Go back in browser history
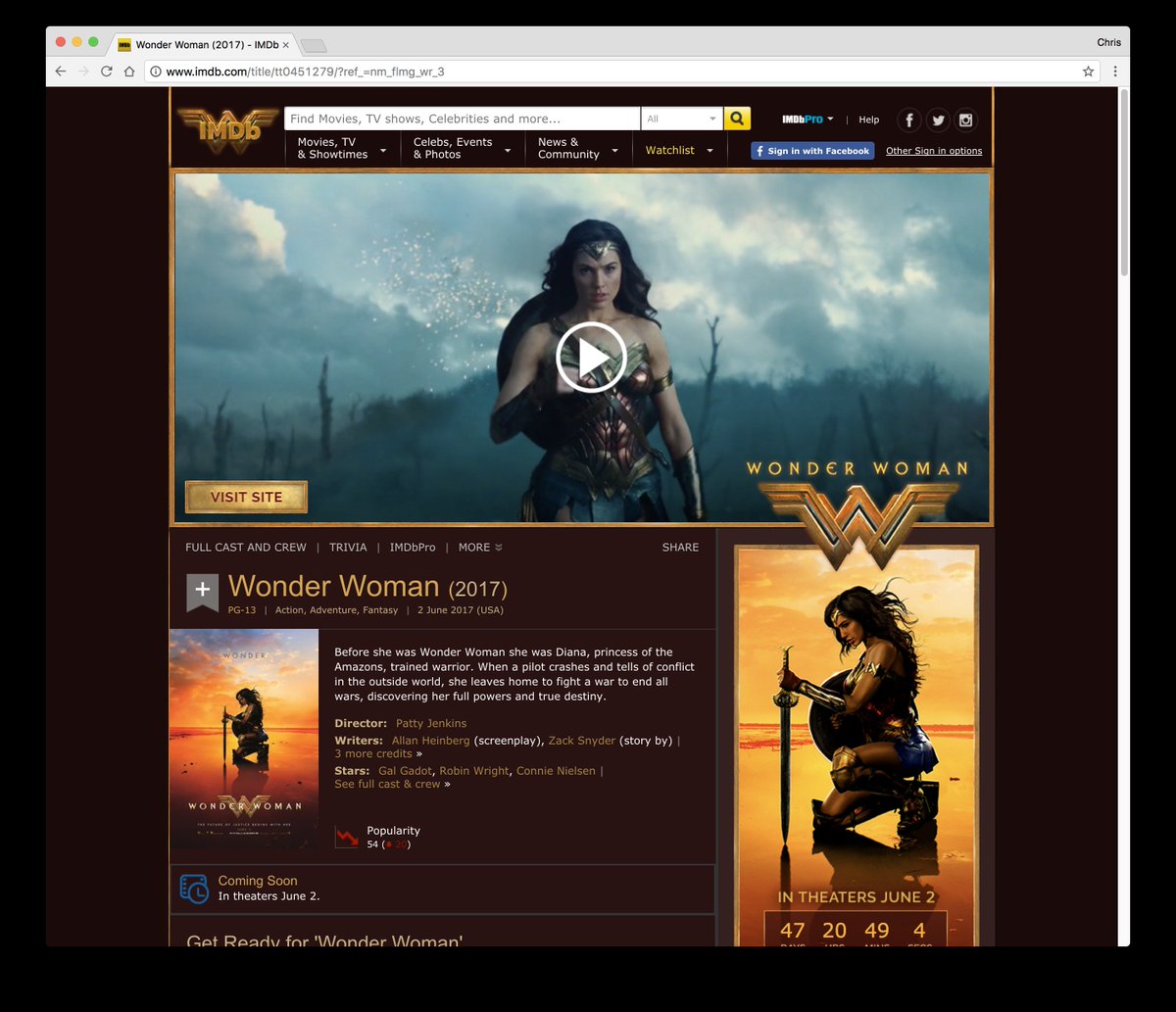Screen dimensions: 1176x1012 coord(61,72)
